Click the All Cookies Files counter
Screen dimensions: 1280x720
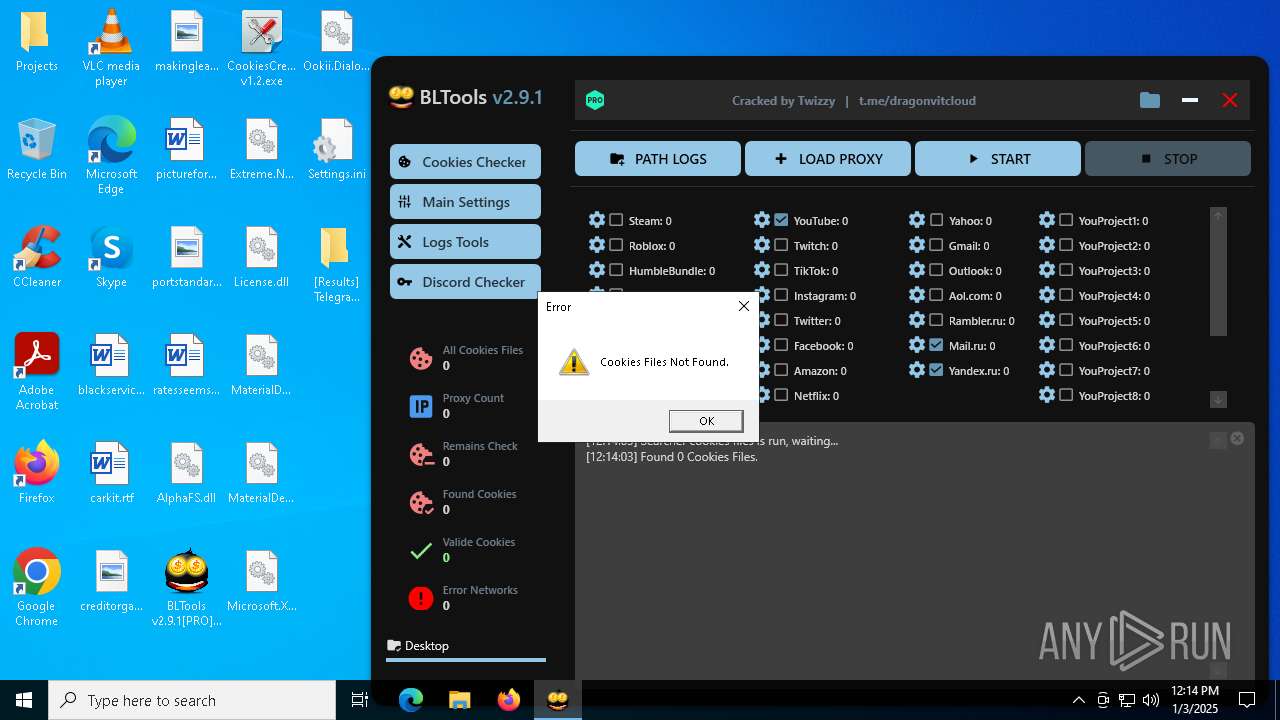click(x=467, y=358)
